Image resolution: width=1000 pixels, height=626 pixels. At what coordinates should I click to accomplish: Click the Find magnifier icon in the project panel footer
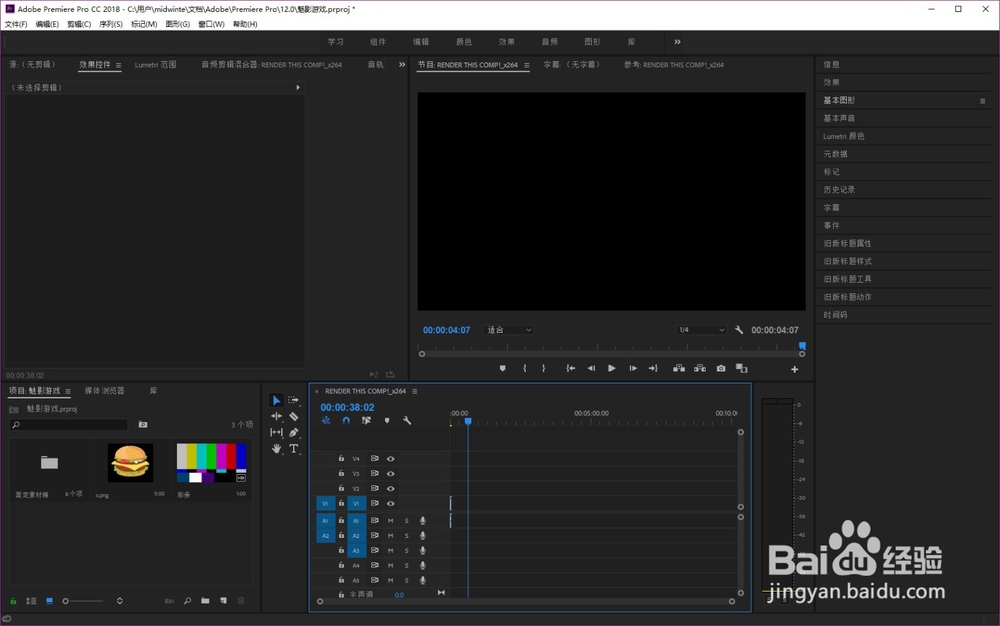[x=188, y=601]
